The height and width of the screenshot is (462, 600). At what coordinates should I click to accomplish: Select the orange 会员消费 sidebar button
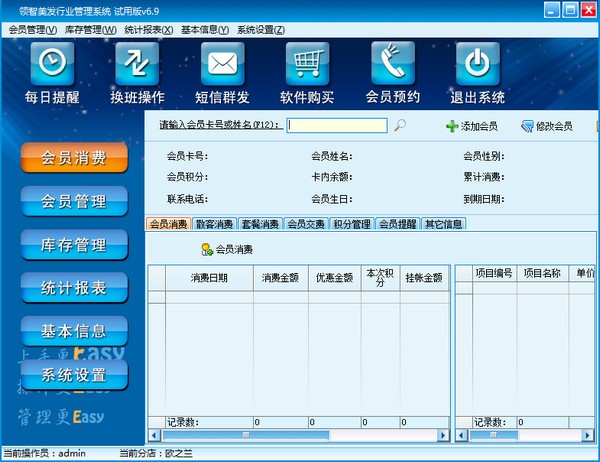click(x=74, y=158)
